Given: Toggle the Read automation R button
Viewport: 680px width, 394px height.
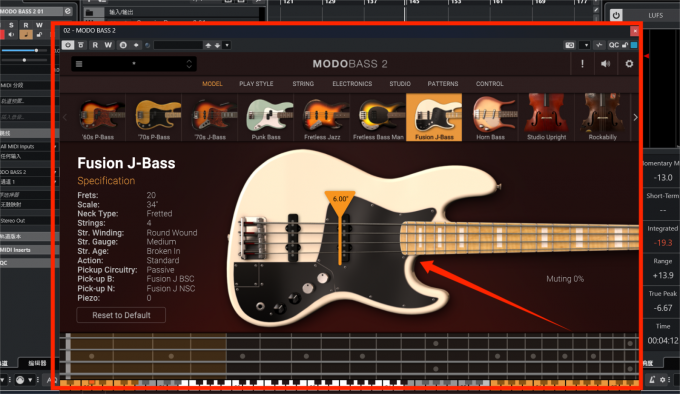Looking at the screenshot, I should (95, 45).
